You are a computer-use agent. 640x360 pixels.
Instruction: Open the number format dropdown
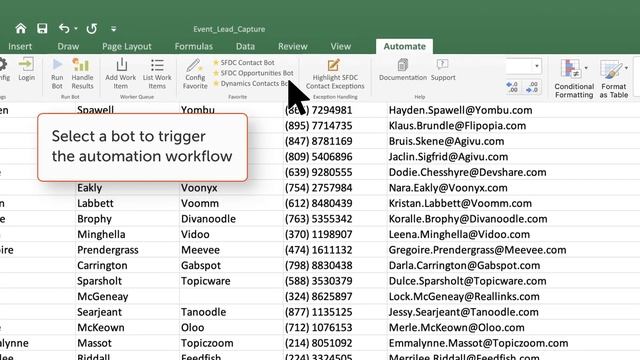coord(536,66)
